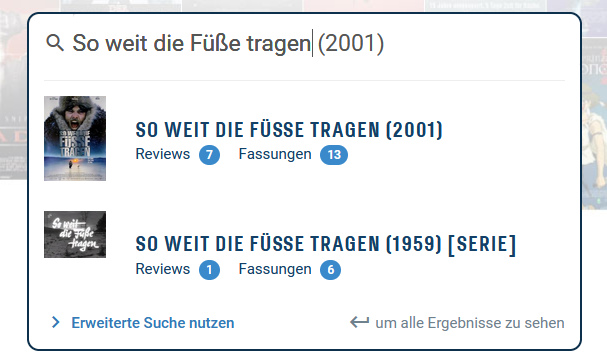607x361 pixels.
Task: Click the Fassungen count badge showing 13
Action: (x=334, y=155)
